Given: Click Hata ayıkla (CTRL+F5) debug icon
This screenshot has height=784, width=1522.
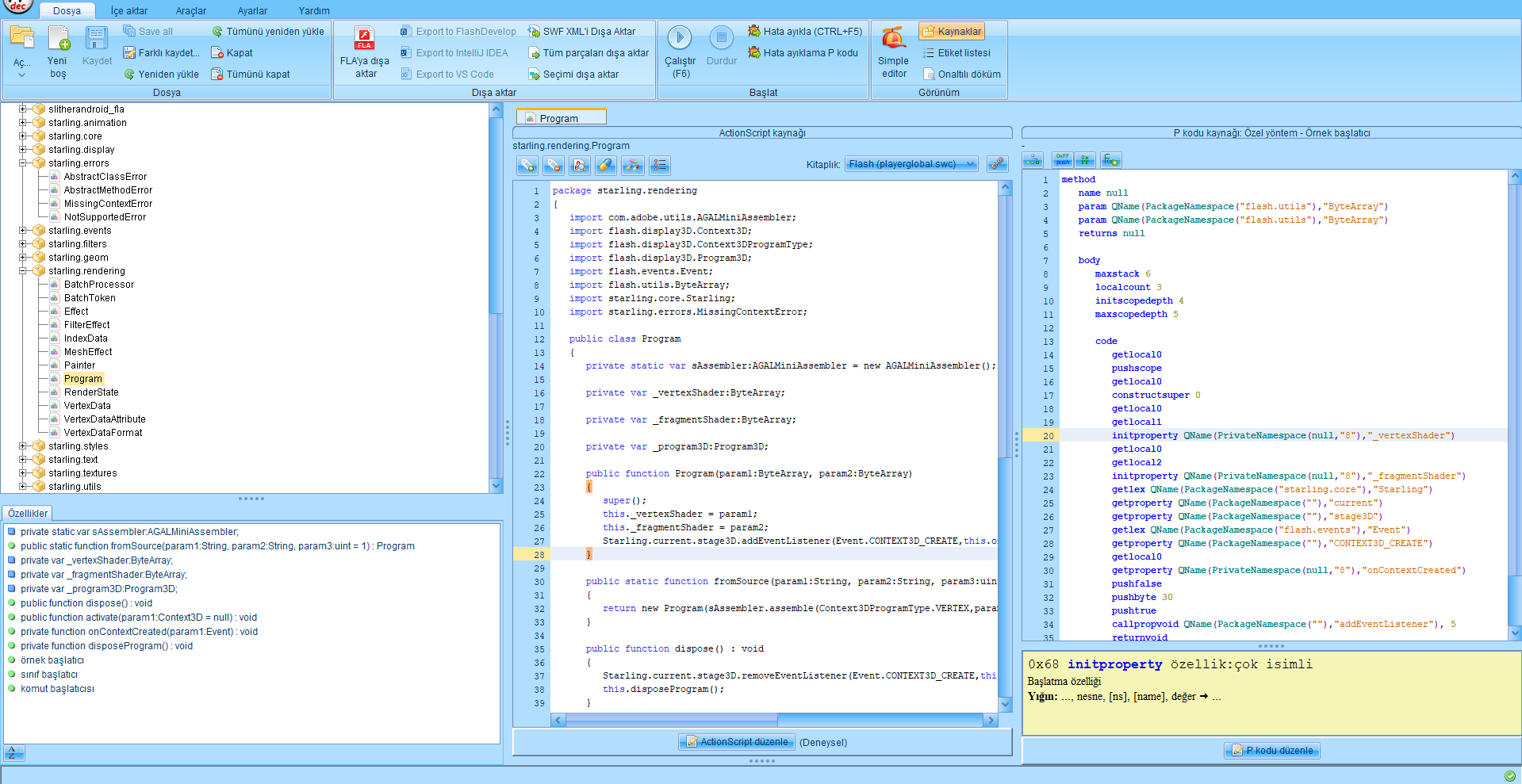Looking at the screenshot, I should (754, 32).
